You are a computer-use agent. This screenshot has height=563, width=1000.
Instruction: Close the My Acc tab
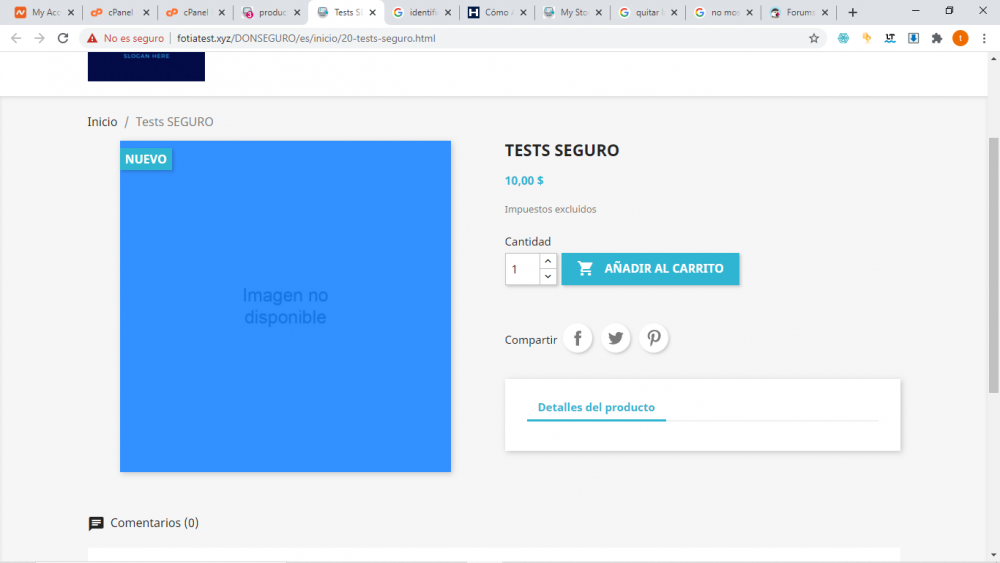71,12
